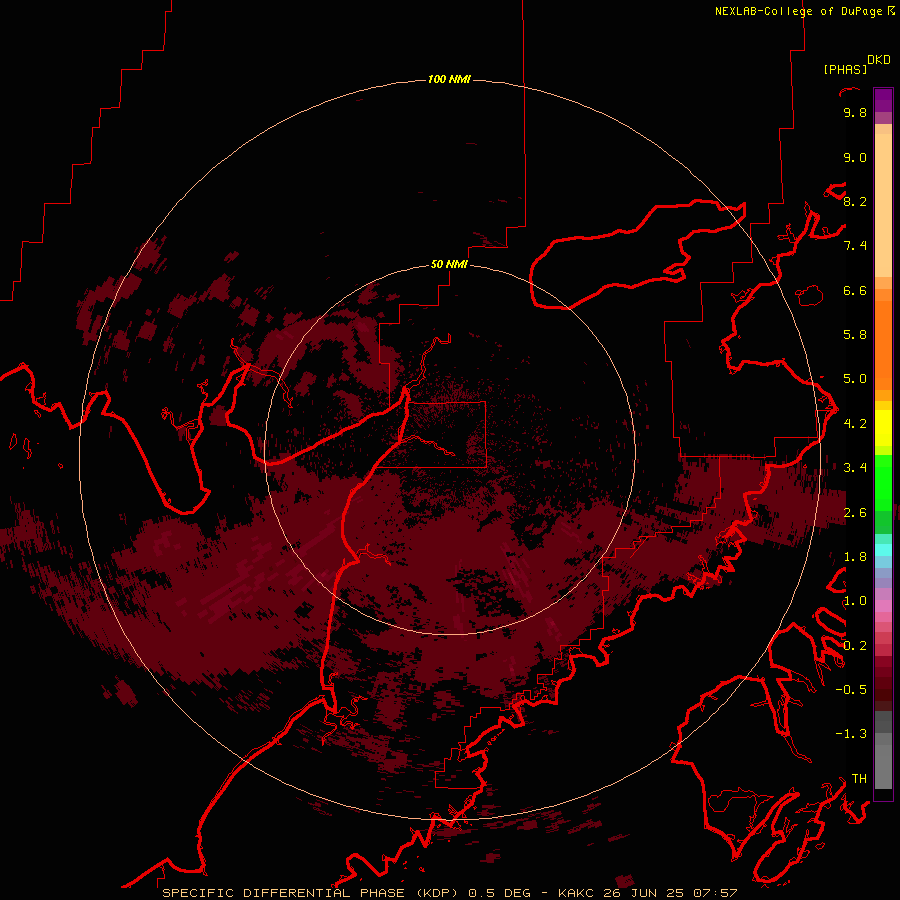Image resolution: width=900 pixels, height=900 pixels.
Task: Click the 0.5 DEG elevation text in the caption
Action: pyautogui.click(x=499, y=893)
